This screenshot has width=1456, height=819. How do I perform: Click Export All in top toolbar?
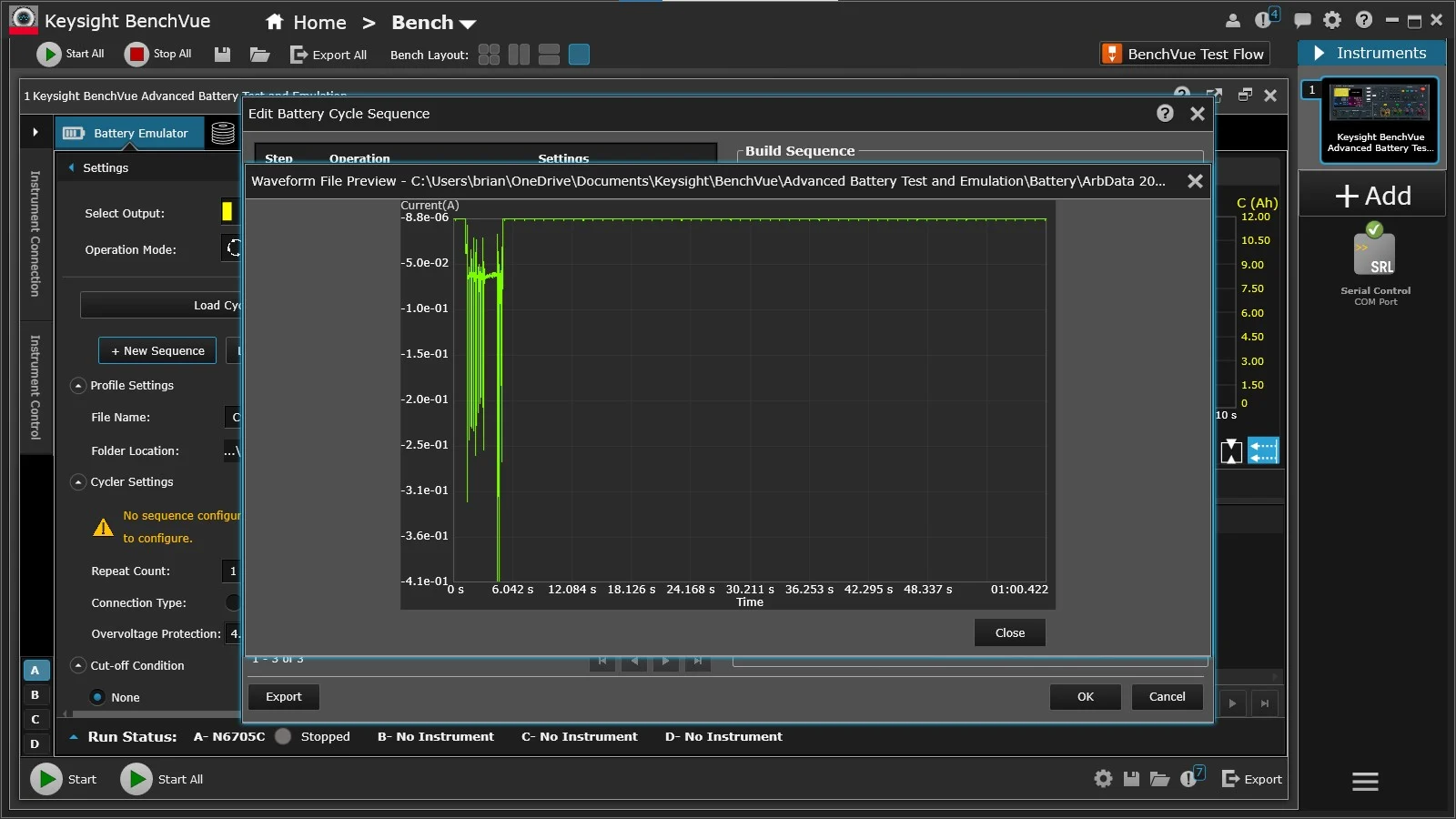pos(329,55)
